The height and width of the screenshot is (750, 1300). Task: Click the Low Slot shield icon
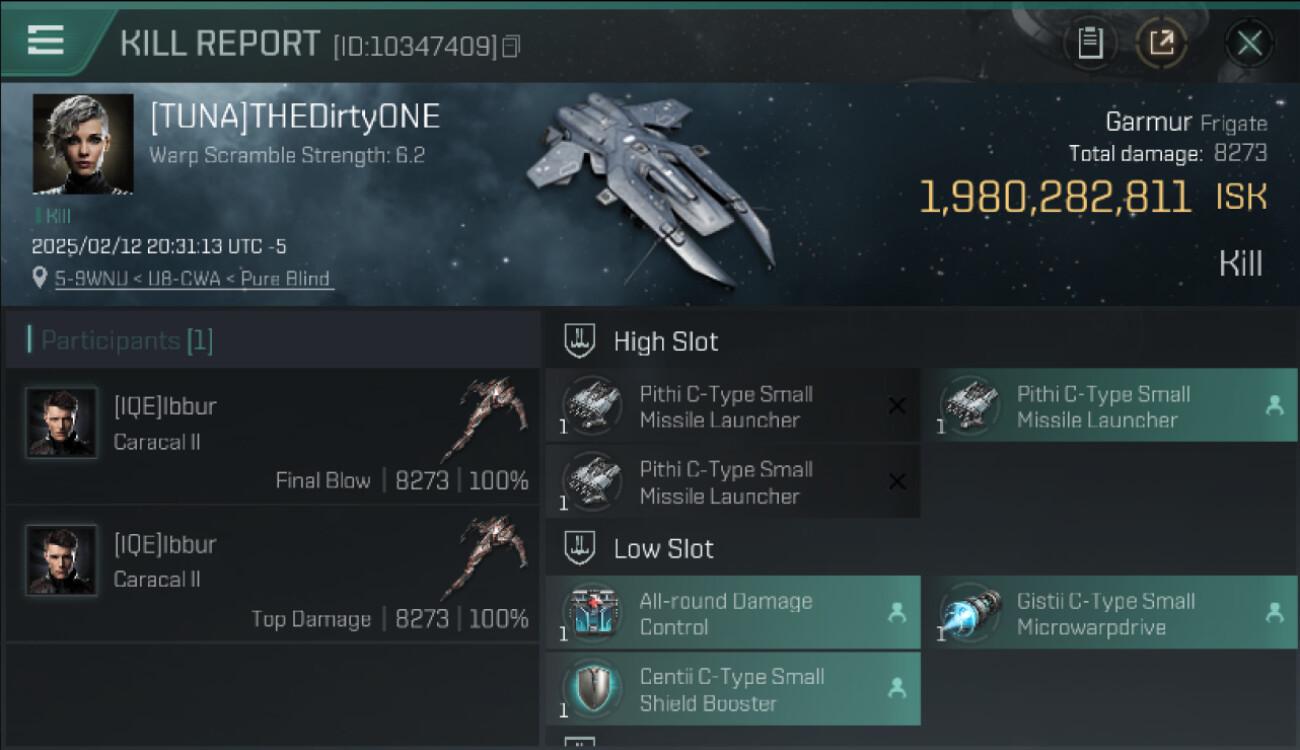coord(580,547)
